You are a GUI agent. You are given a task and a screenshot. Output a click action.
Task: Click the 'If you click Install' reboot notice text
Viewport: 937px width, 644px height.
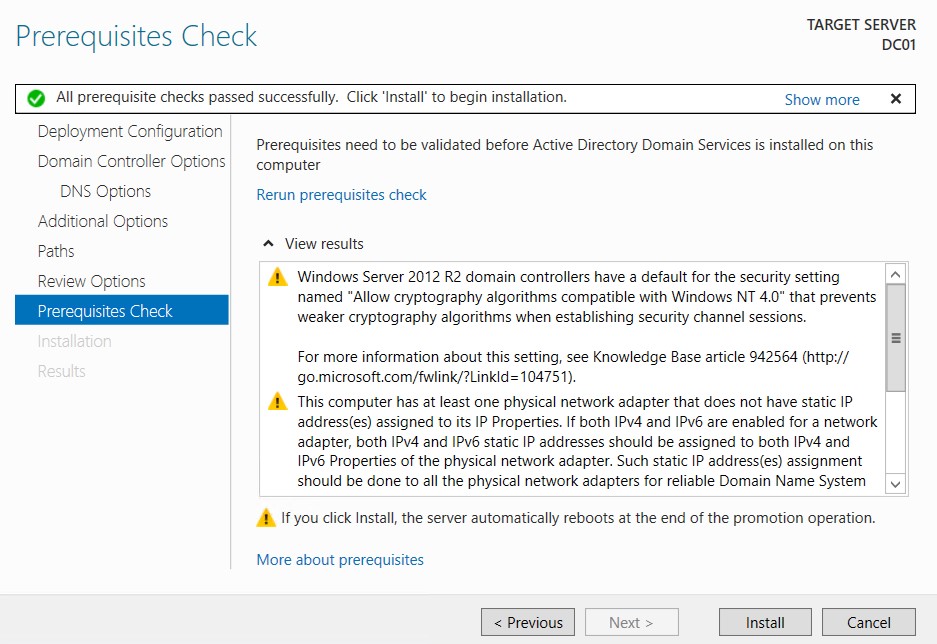578,517
